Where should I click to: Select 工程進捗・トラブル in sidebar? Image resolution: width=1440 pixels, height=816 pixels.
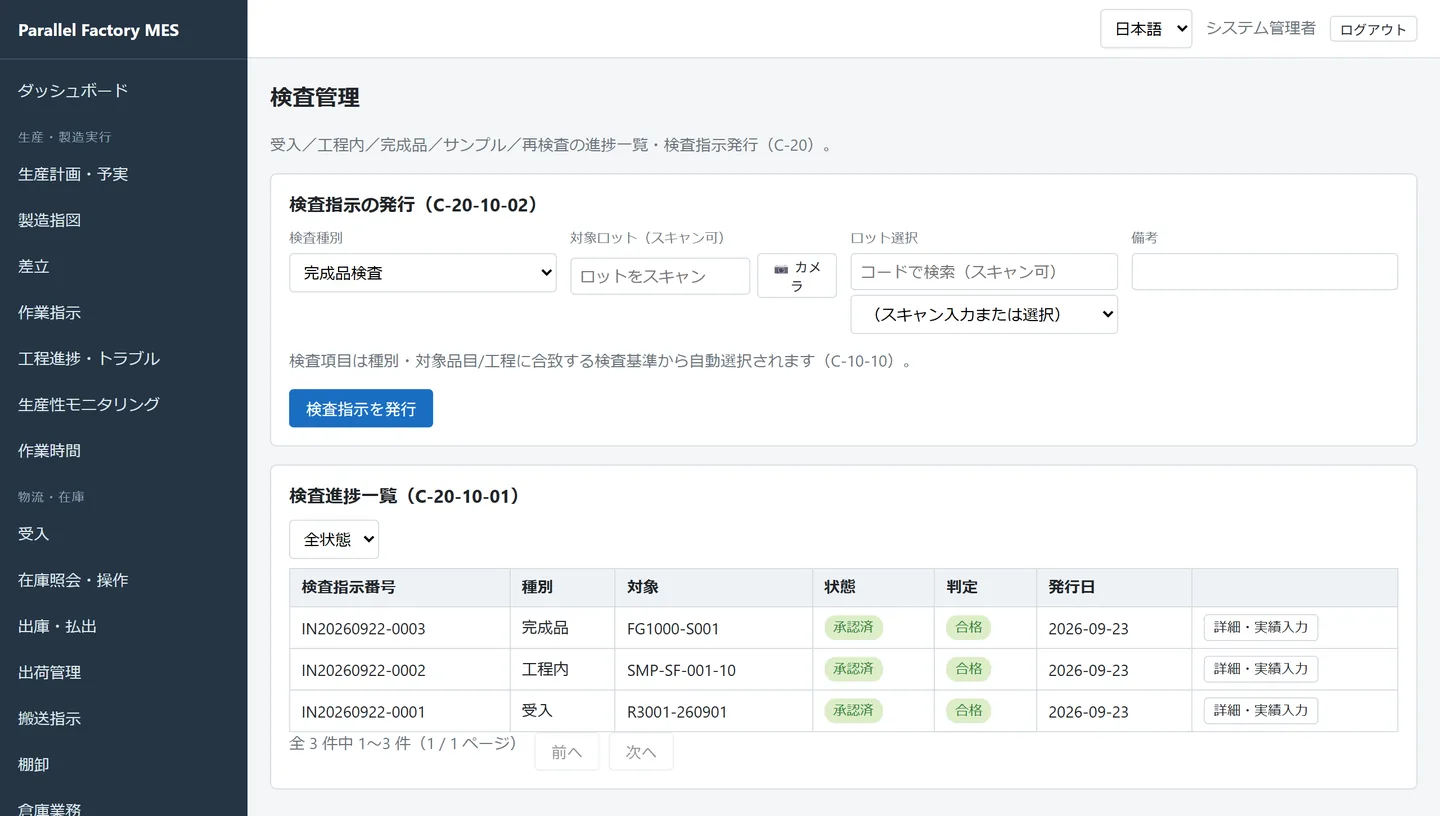click(x=89, y=358)
